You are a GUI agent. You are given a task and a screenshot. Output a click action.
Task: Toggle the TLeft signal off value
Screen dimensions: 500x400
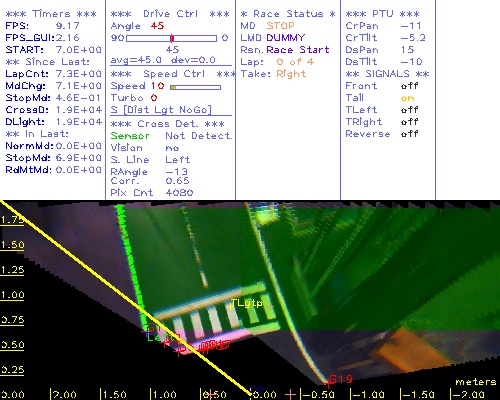[409, 110]
